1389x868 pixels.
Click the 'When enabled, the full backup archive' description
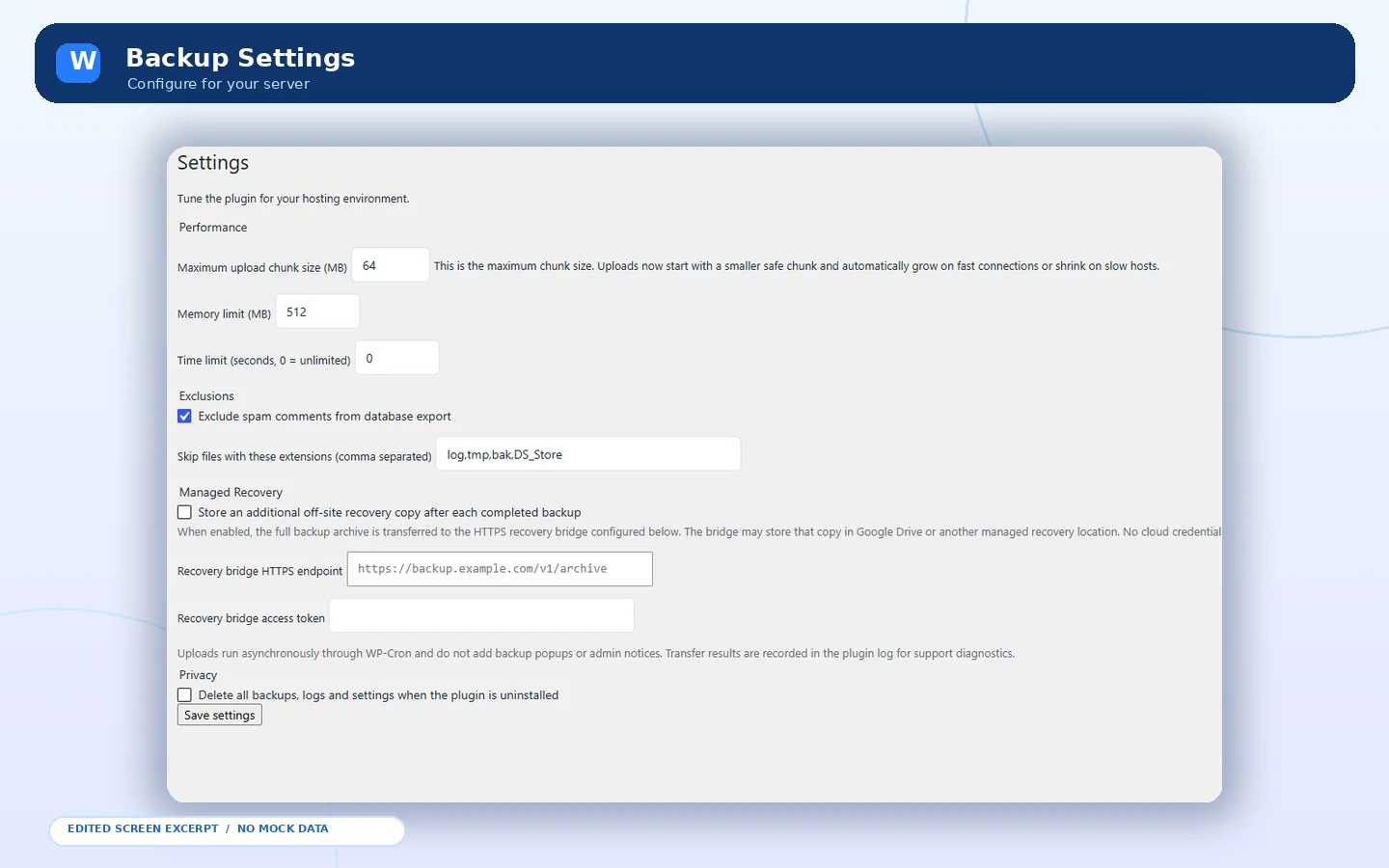[699, 531]
